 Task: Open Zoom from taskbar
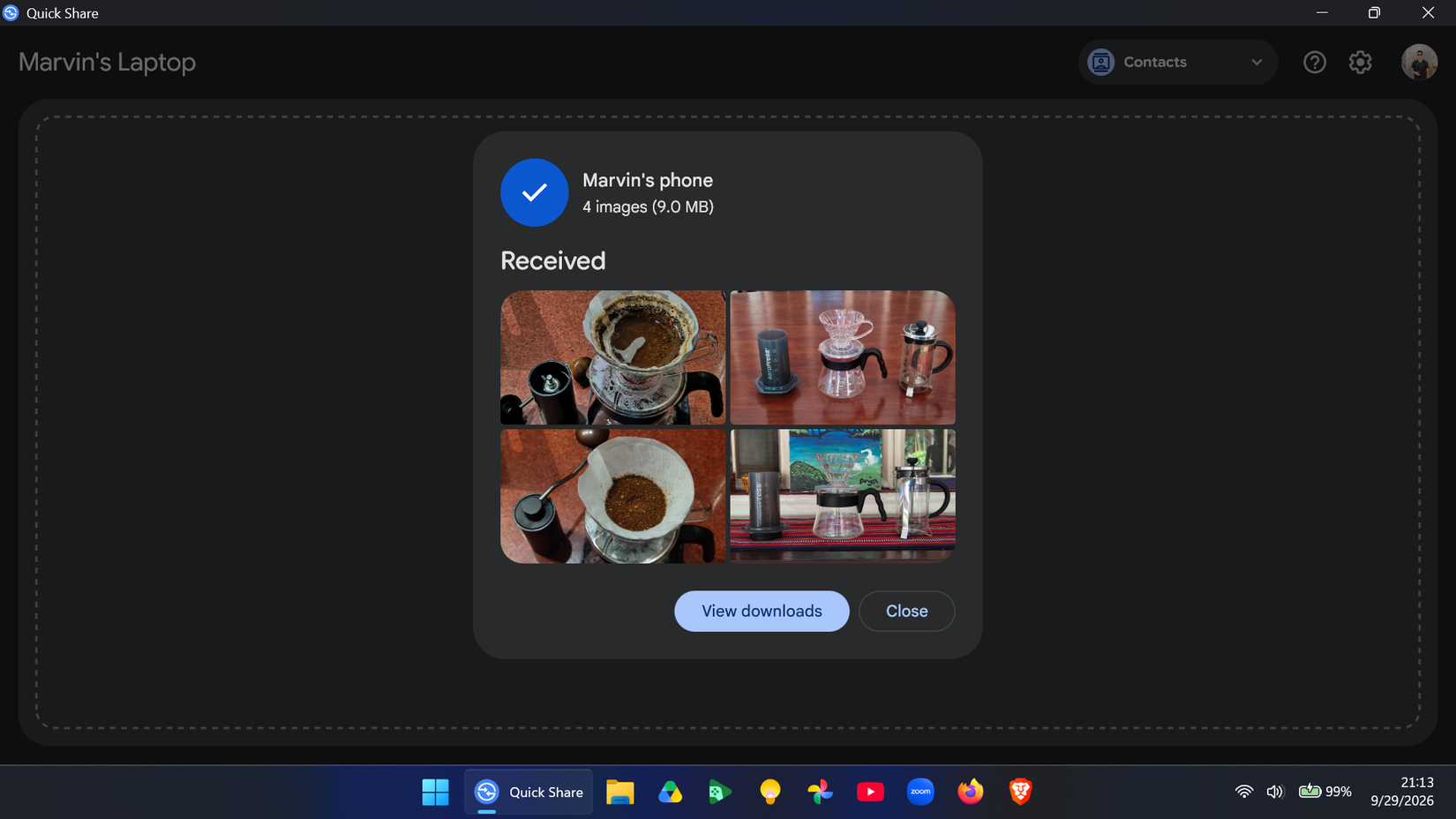[x=920, y=792]
